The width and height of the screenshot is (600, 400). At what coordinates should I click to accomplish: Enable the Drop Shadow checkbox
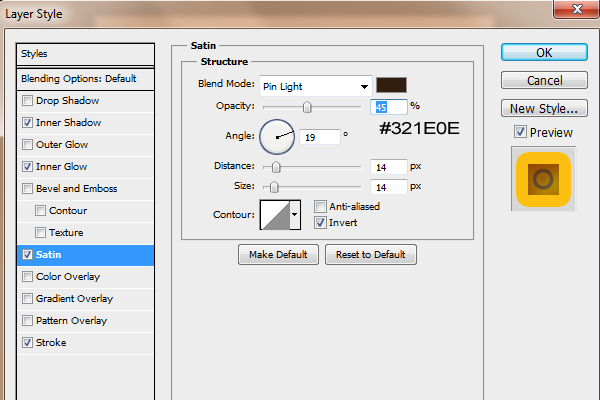[x=27, y=101]
